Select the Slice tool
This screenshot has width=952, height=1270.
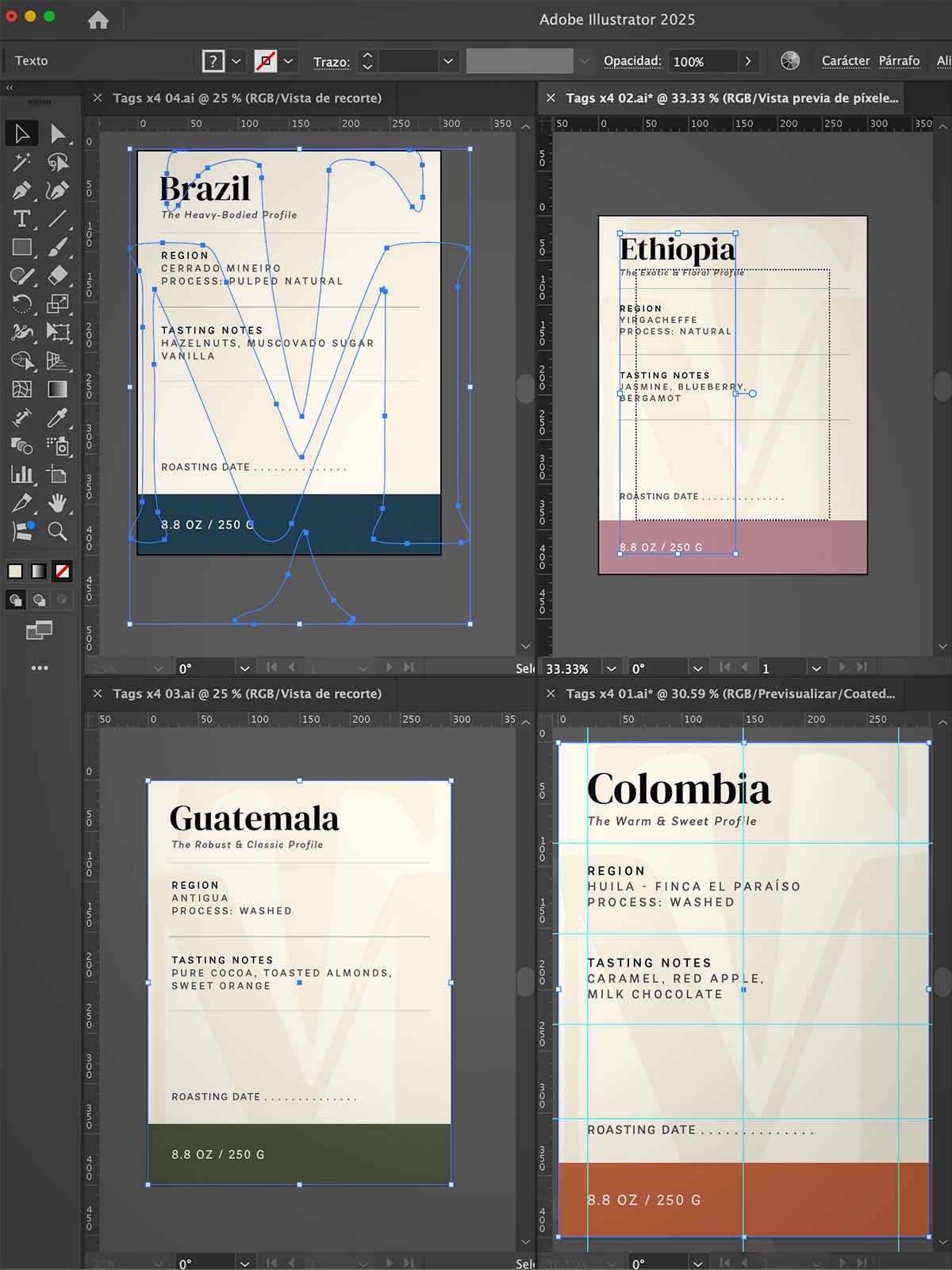(x=21, y=502)
